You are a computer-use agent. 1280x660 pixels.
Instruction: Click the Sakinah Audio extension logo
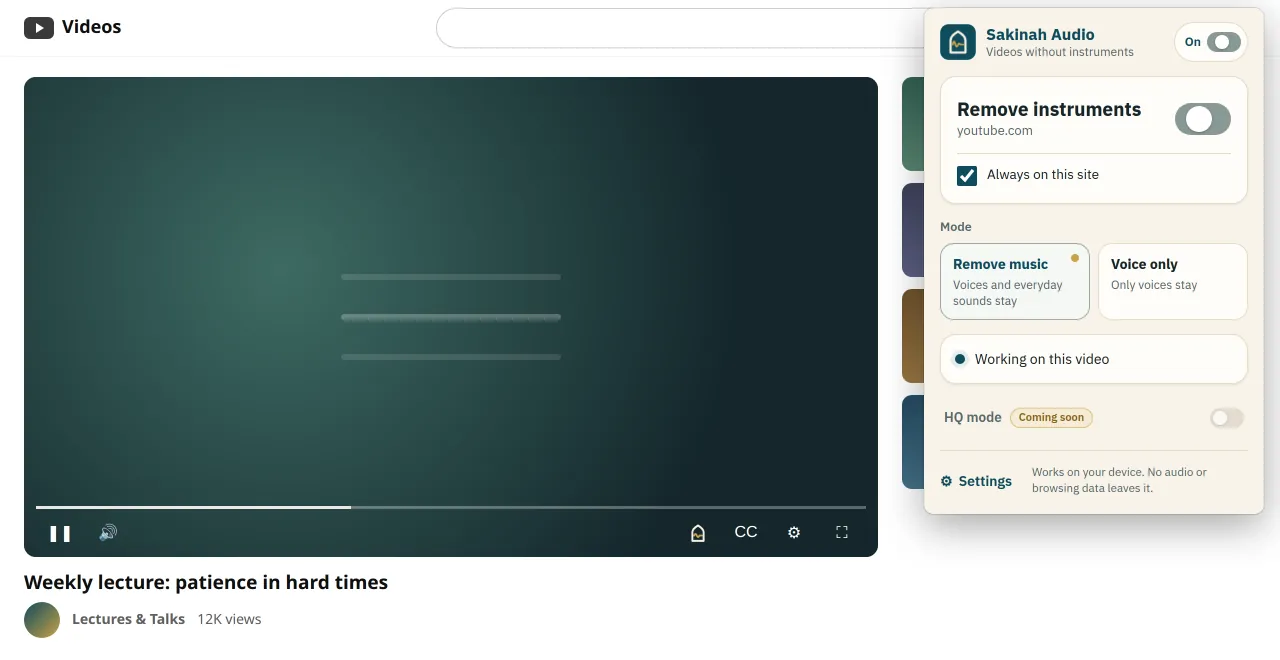[x=958, y=42]
